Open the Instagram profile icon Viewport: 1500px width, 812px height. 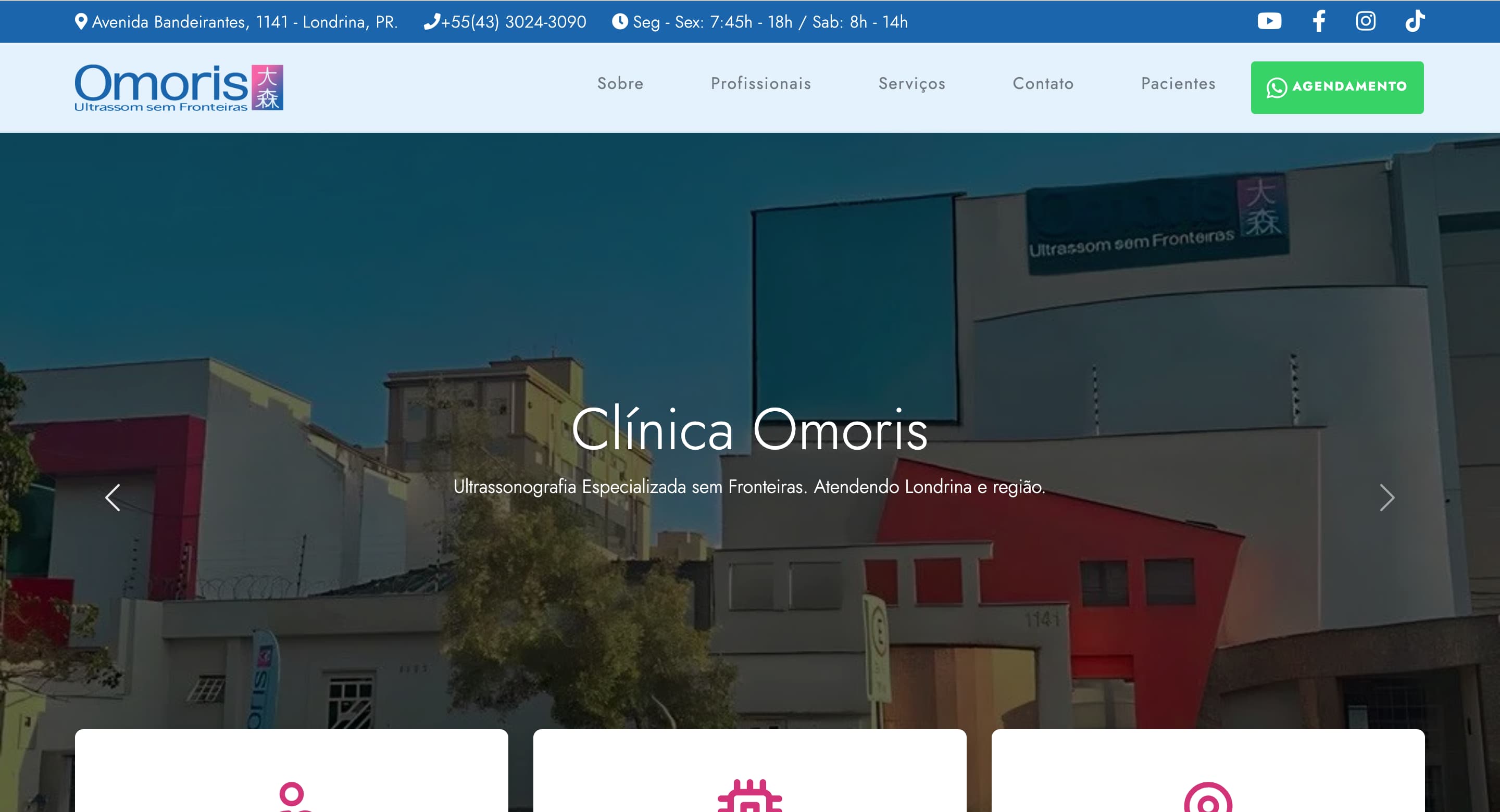click(1366, 21)
